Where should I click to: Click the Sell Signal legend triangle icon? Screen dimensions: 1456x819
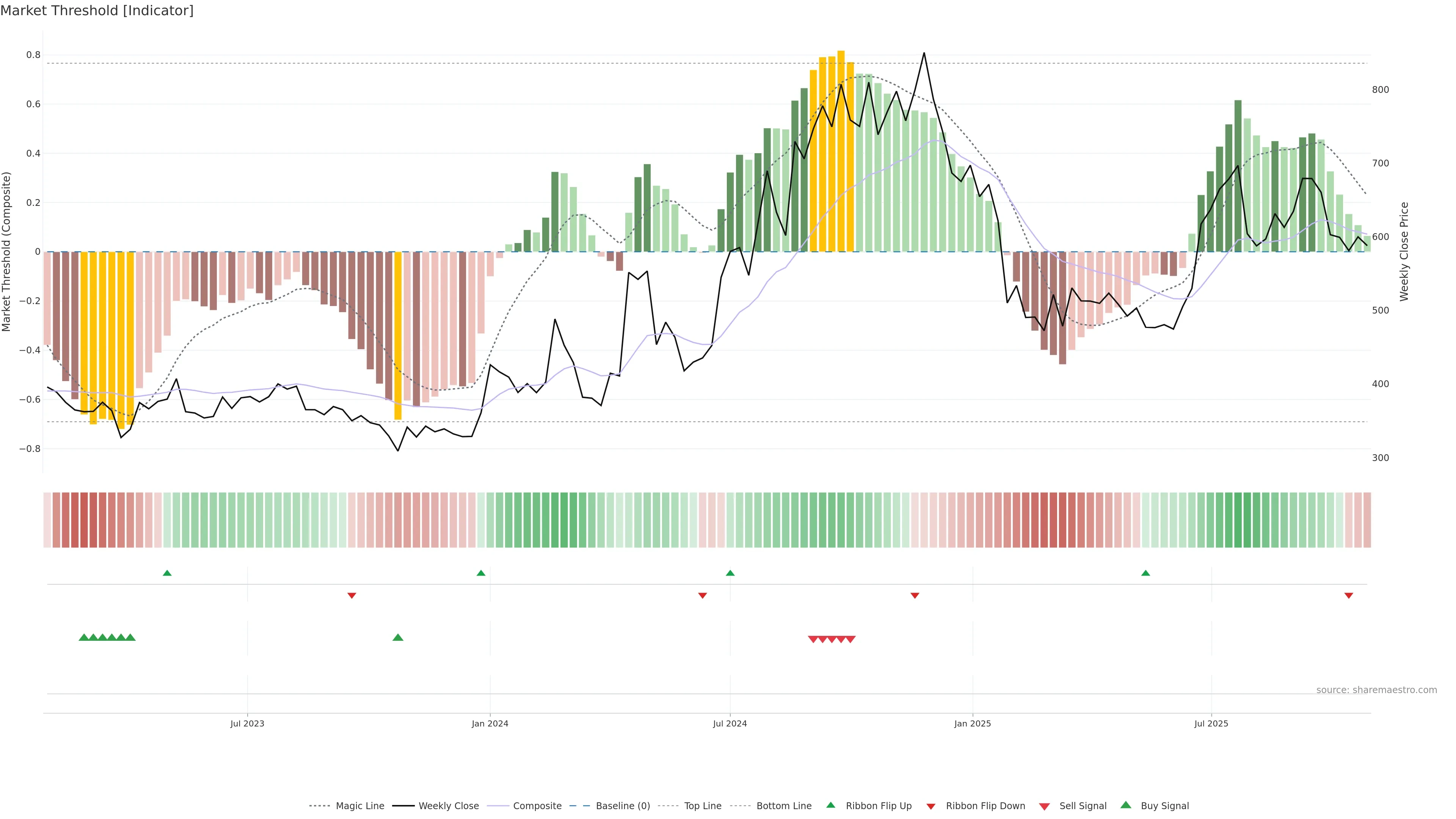click(1044, 806)
